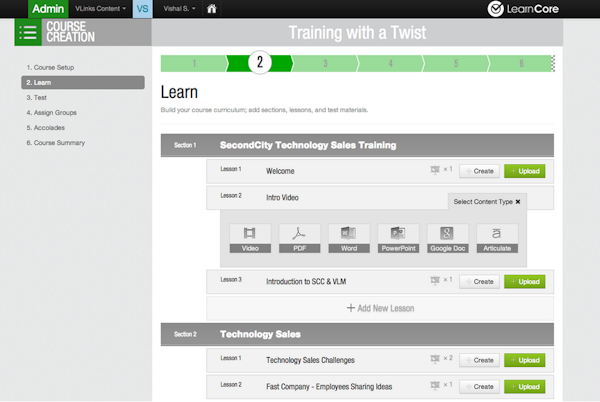Image resolution: width=600 pixels, height=402 pixels.
Task: Choose the Google Doc content type
Action: [447, 237]
